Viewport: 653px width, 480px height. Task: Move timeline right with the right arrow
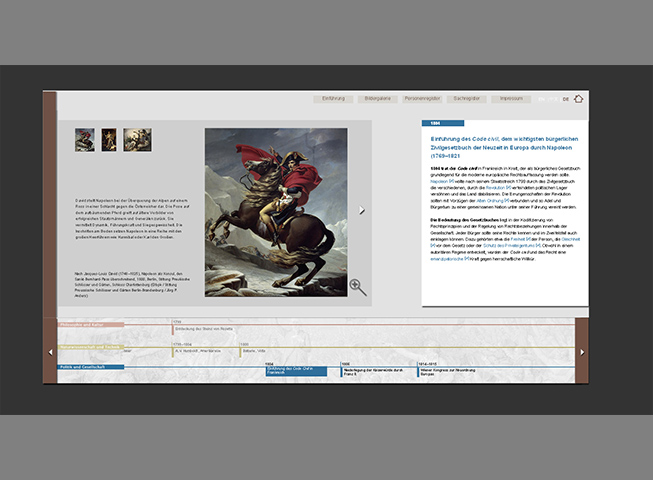click(582, 352)
